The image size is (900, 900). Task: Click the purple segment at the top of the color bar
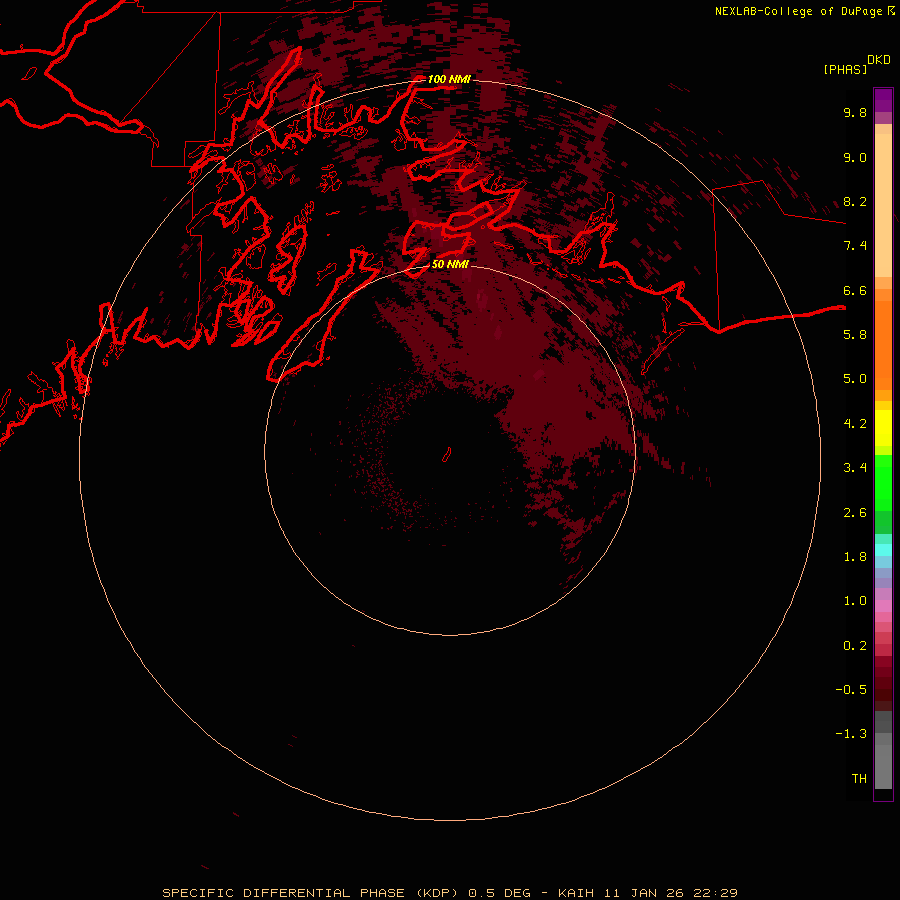pyautogui.click(x=883, y=100)
